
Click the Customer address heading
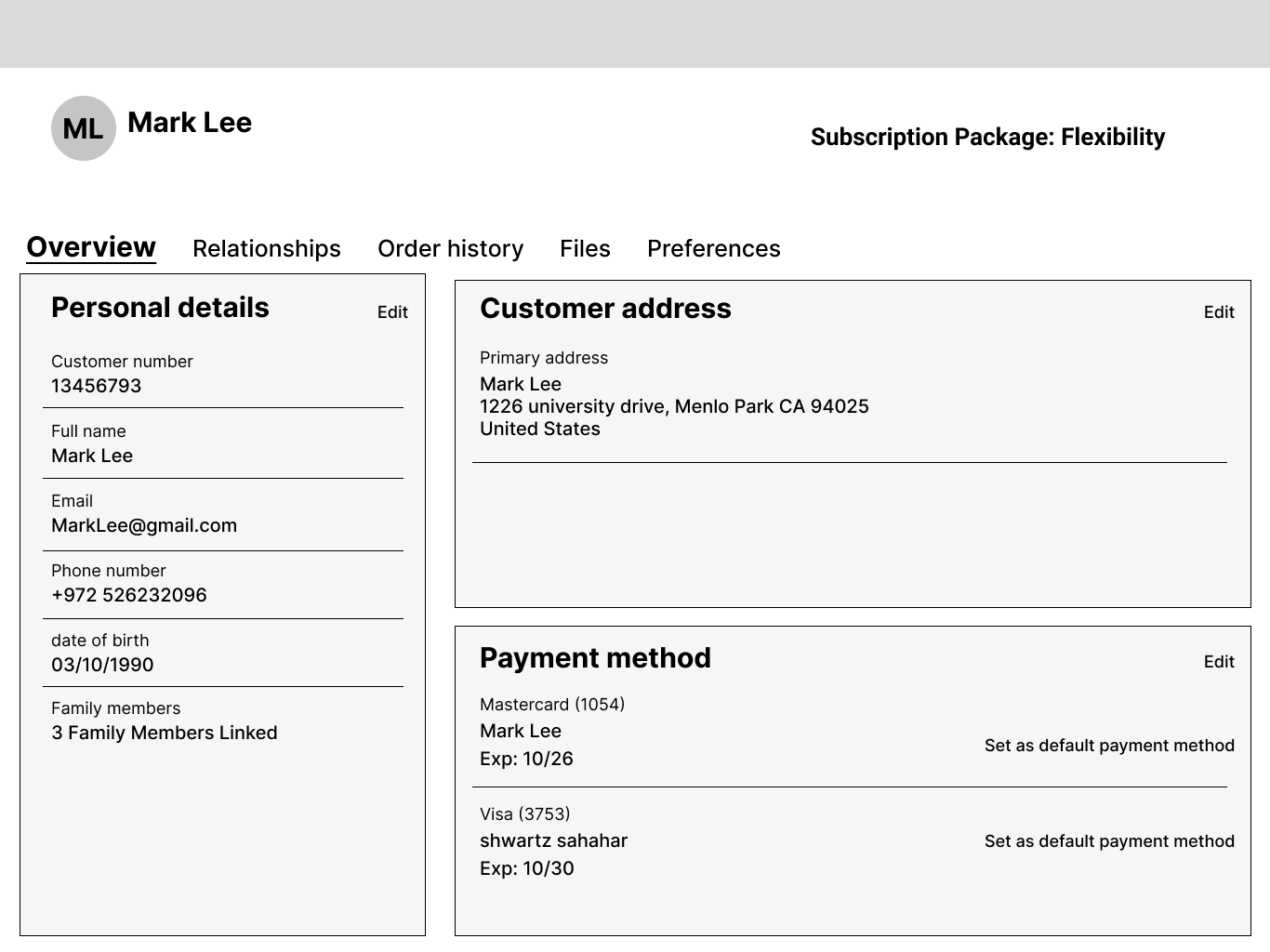[x=605, y=309]
